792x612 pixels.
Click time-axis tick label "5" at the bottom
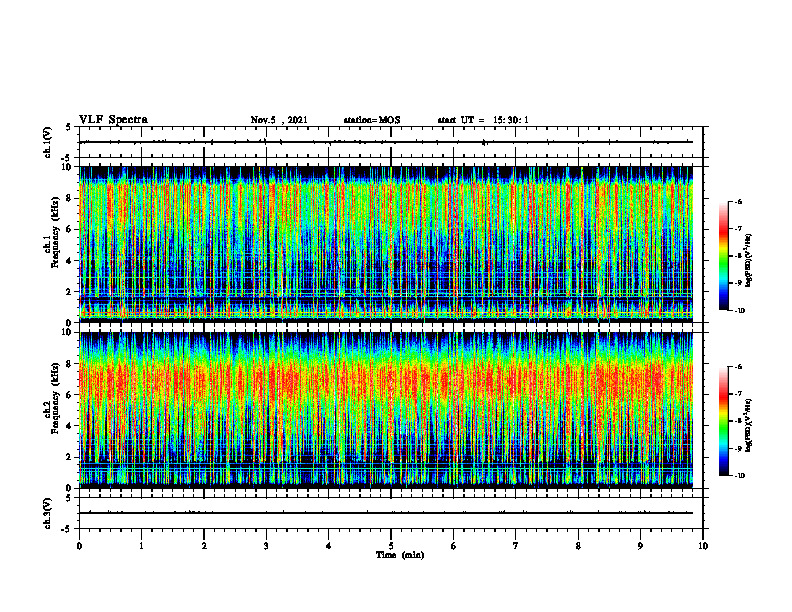point(391,546)
